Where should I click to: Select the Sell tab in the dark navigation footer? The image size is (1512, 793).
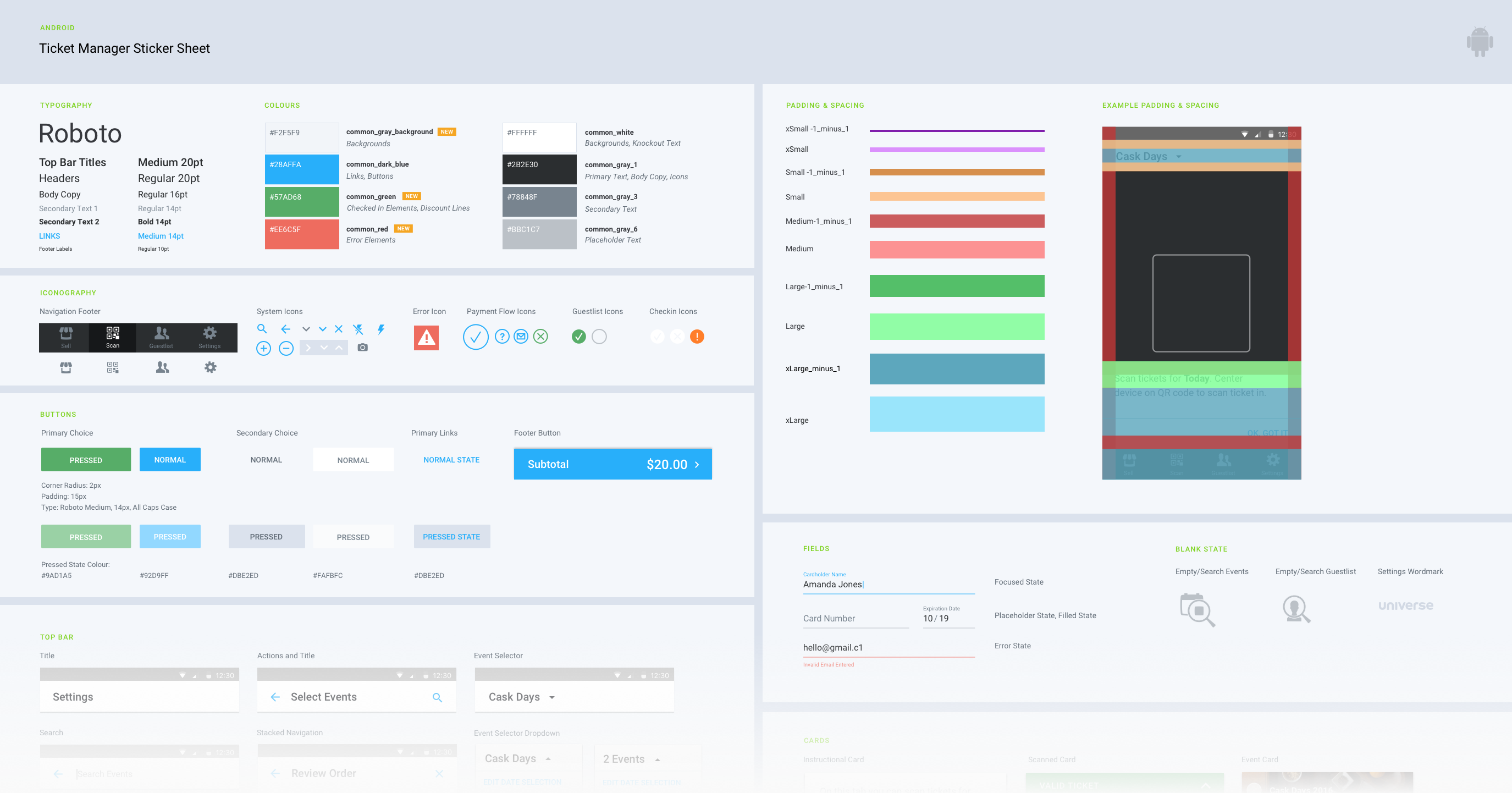(x=66, y=337)
